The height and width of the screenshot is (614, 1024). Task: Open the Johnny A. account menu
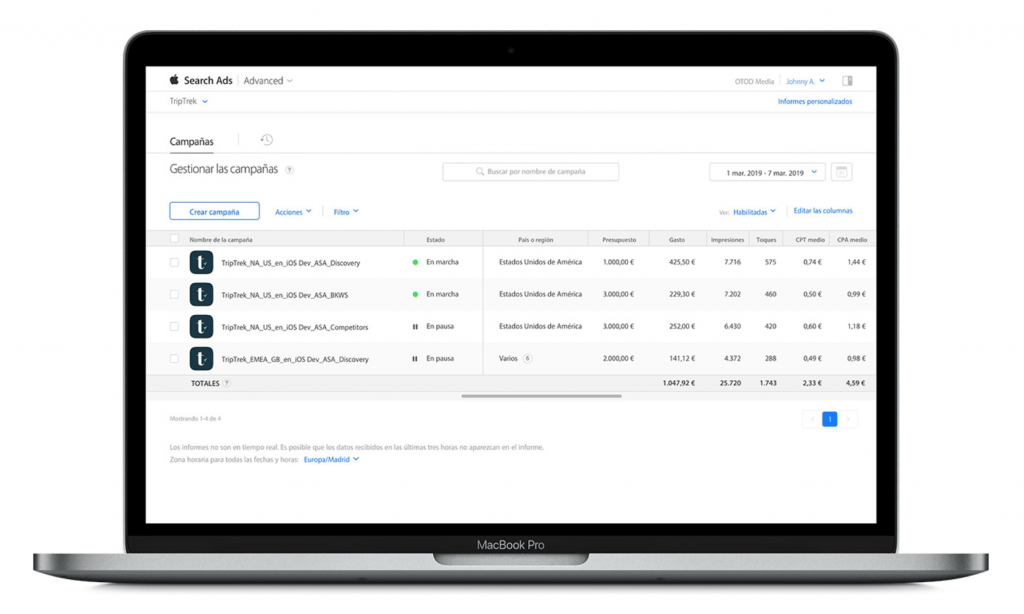[805, 82]
